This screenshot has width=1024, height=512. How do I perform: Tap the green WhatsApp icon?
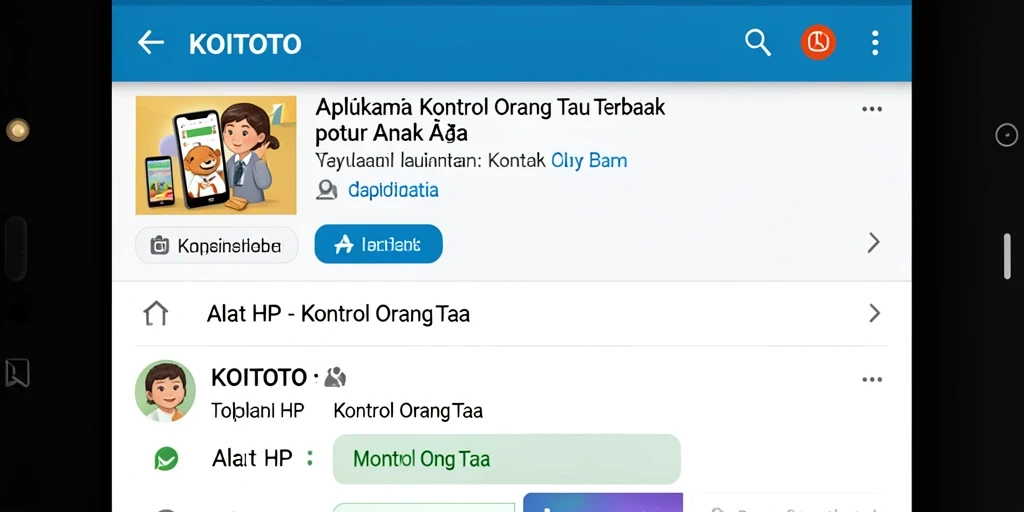pos(167,458)
